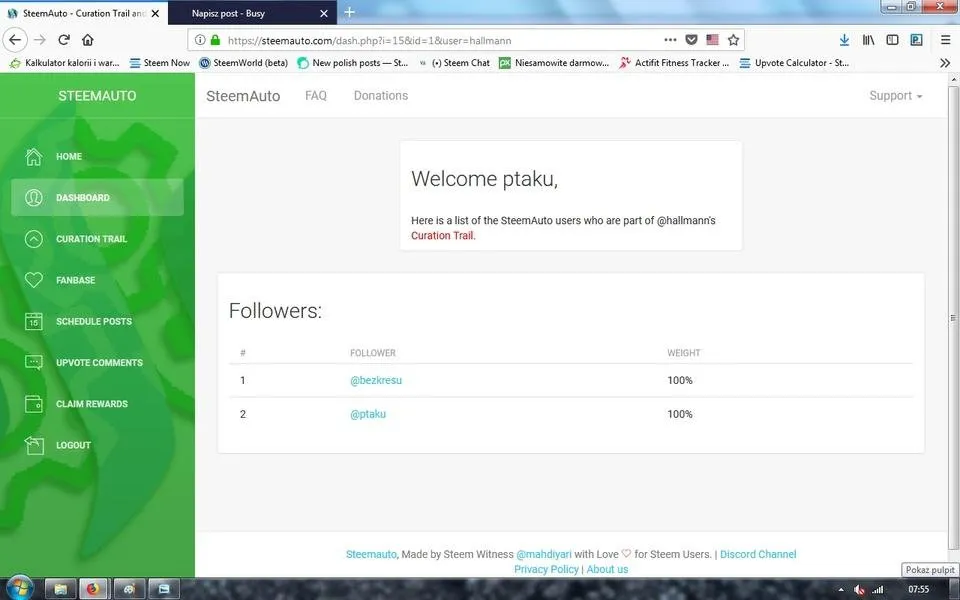Open File Explorer from the taskbar
Image resolution: width=960 pixels, height=600 pixels.
(x=60, y=589)
